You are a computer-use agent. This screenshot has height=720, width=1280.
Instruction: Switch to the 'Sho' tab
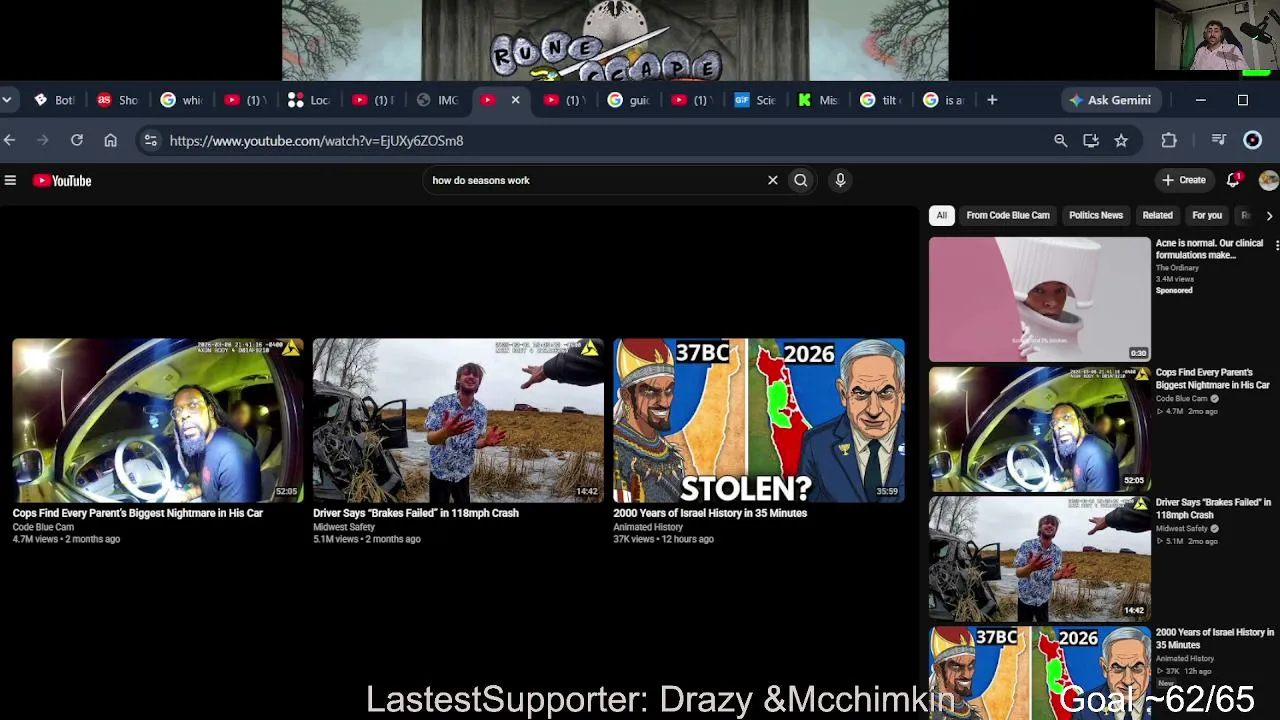point(118,100)
